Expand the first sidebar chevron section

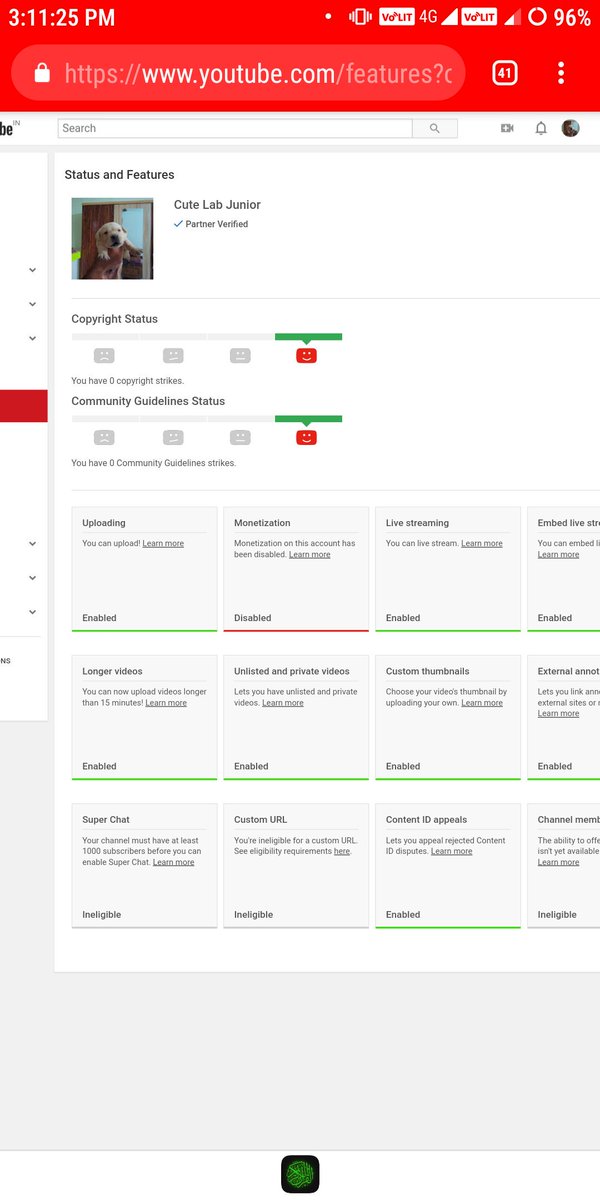click(32, 270)
